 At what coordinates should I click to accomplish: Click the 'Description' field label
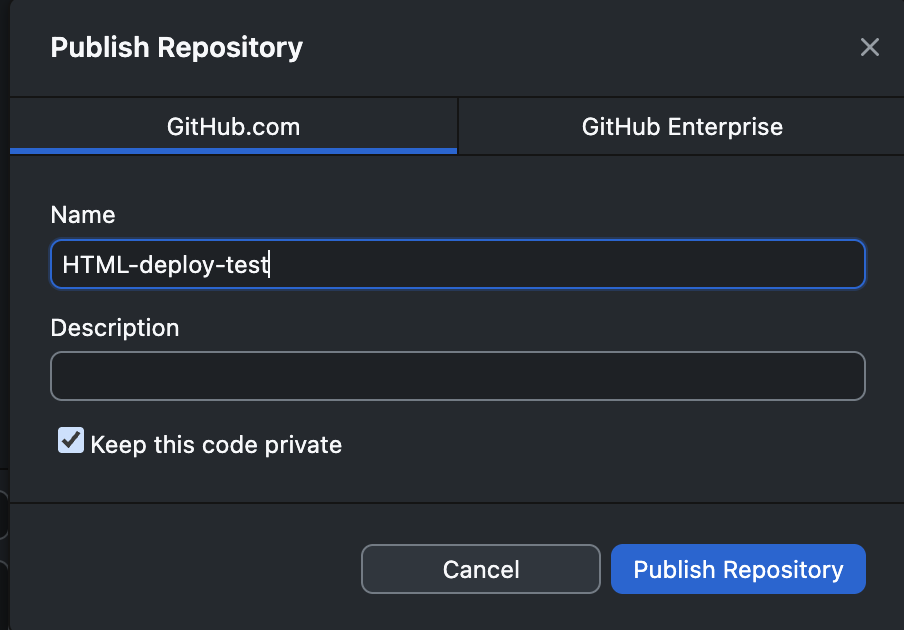(115, 328)
